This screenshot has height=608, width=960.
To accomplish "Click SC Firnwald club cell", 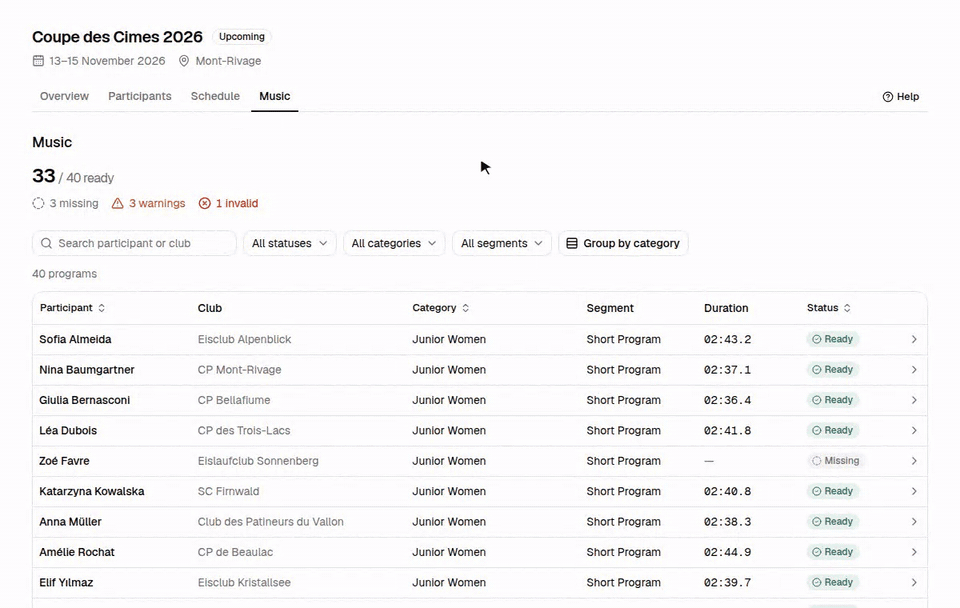I will pyautogui.click(x=228, y=491).
